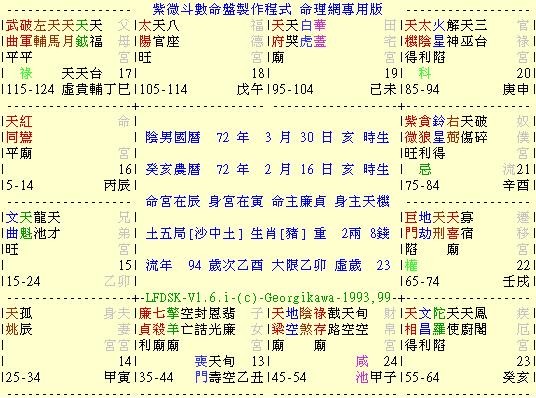The width and height of the screenshot is (536, 398).
Task: Select the age range 25-34
Action: coord(24,377)
